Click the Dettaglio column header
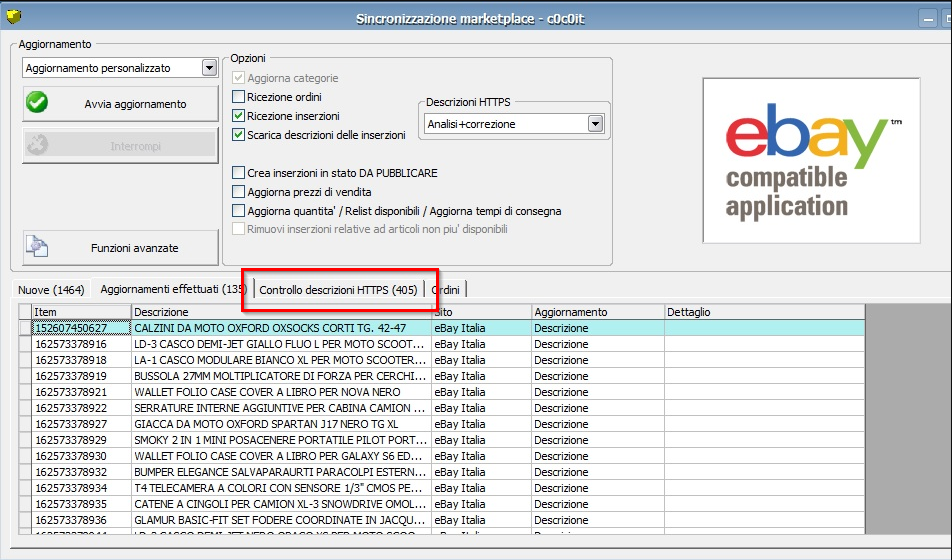This screenshot has height=560, width=952. tap(764, 312)
